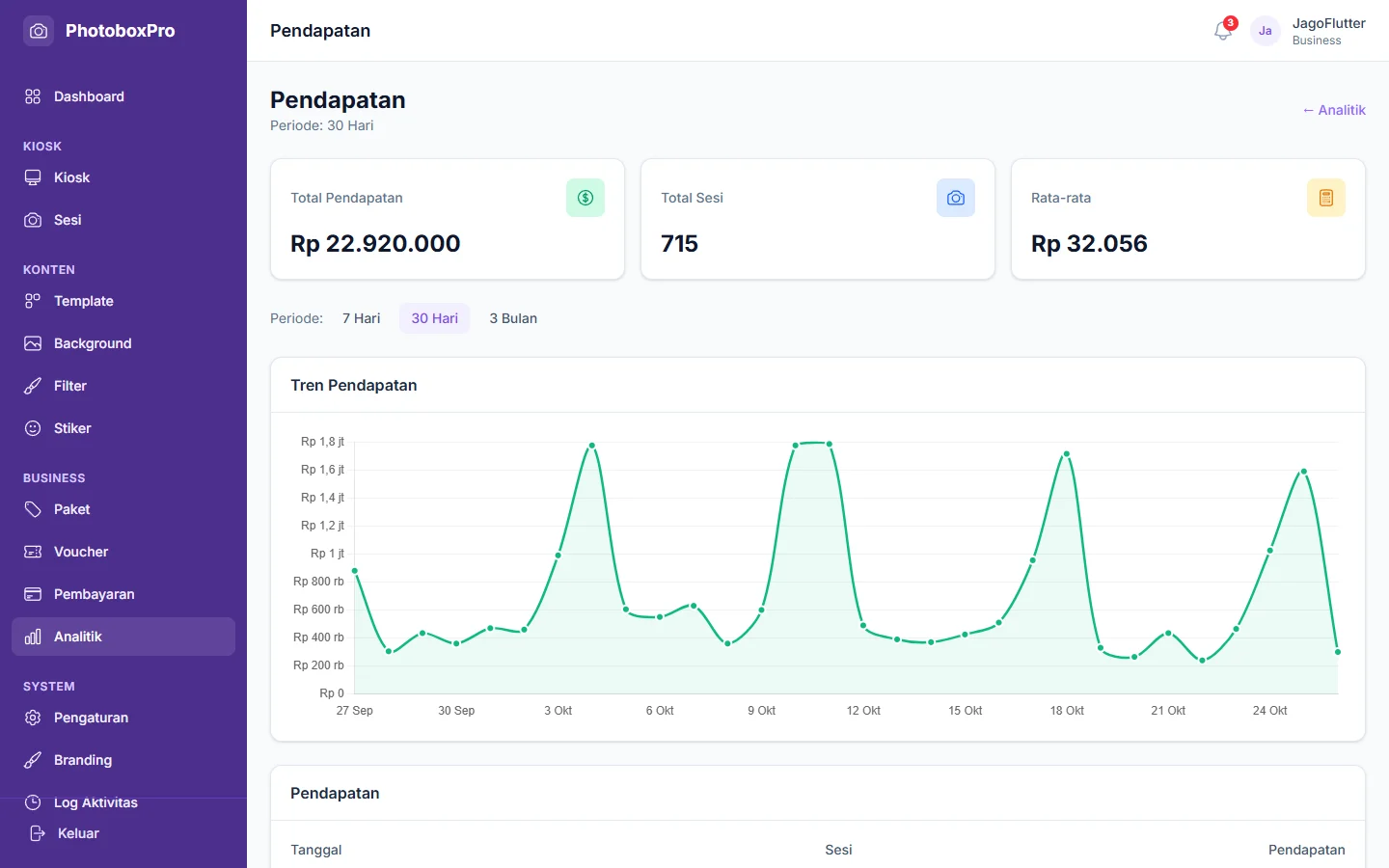Viewport: 1389px width, 868px height.
Task: Click the Branding brush icon
Action: click(33, 760)
